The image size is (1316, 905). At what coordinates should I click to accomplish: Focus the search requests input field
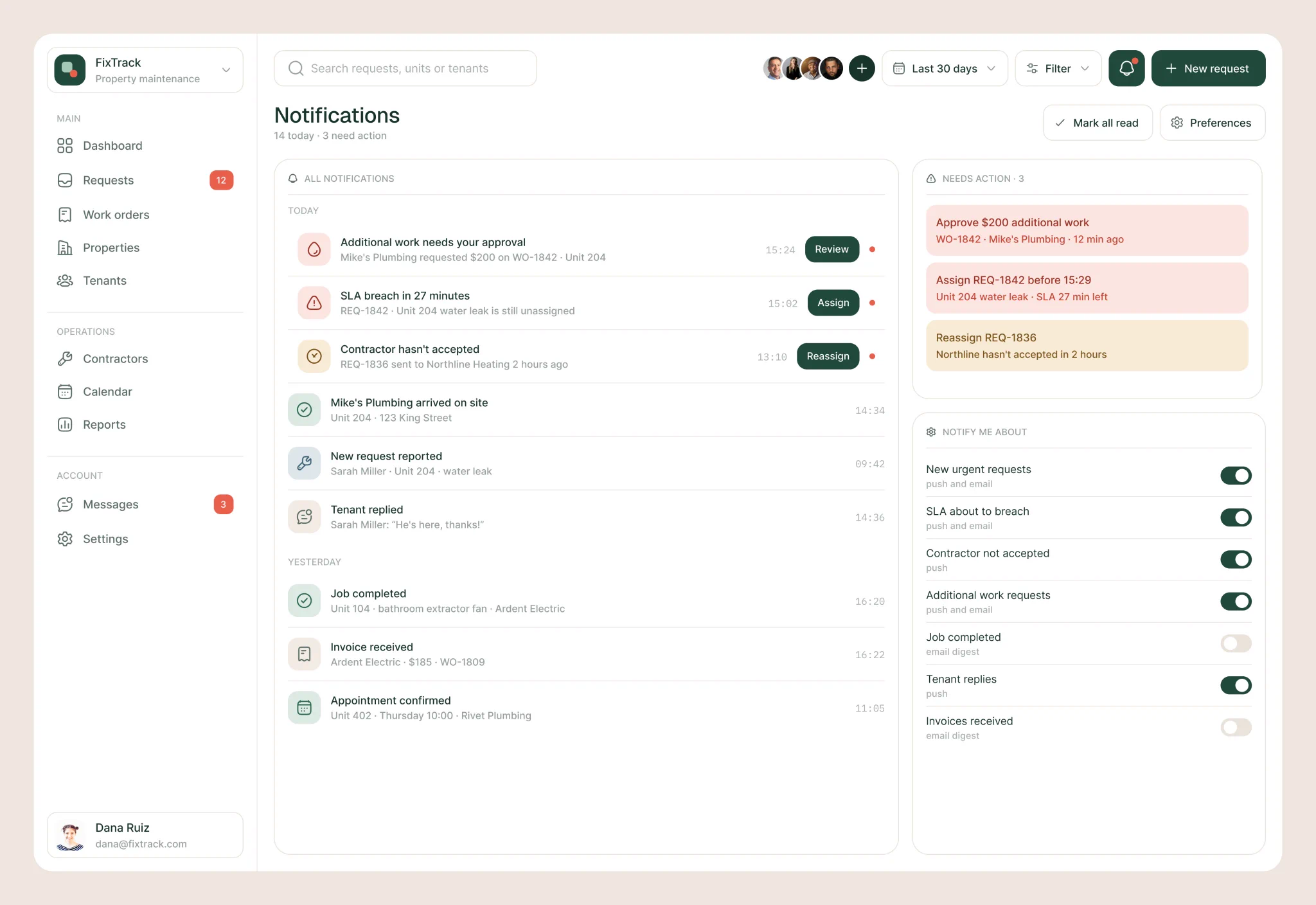point(405,68)
